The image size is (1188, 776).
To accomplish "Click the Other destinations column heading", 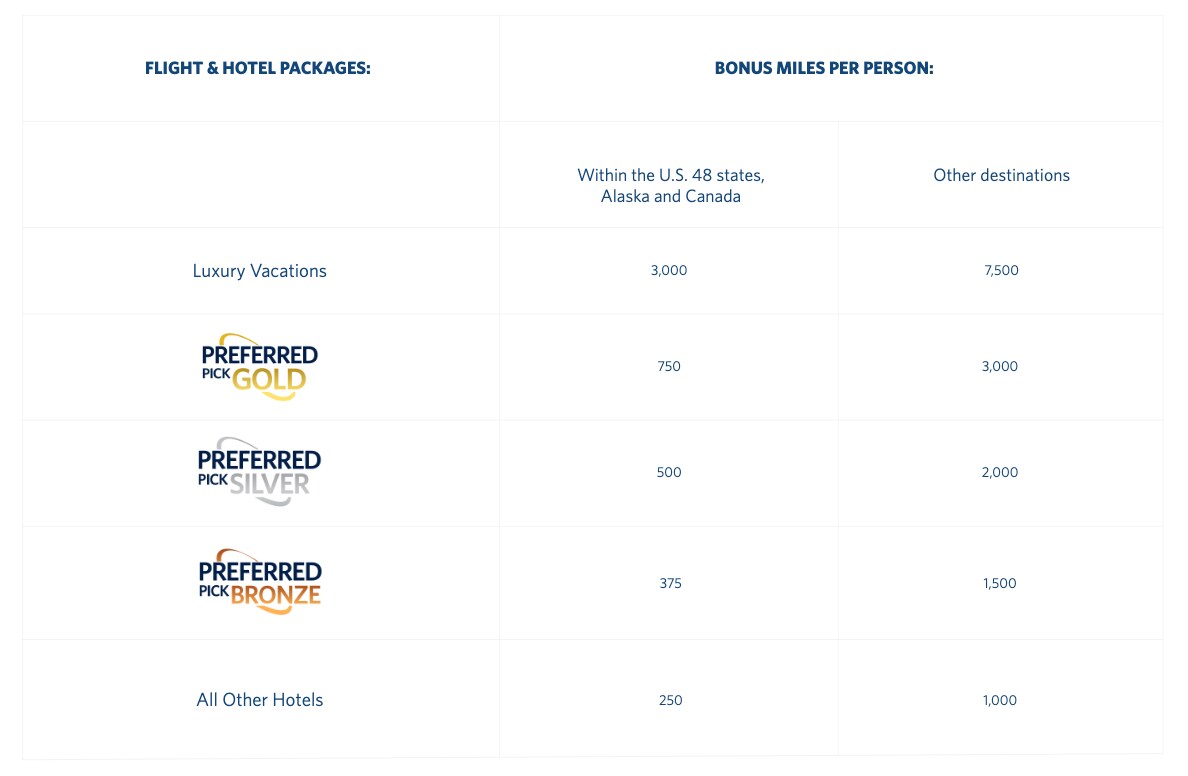I will [x=1001, y=175].
